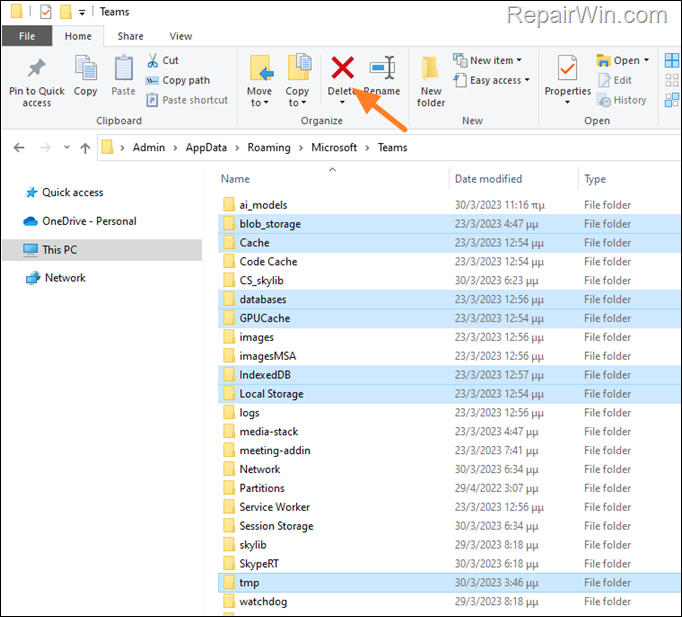Go to Microsoft in the address bar
Screen dimensions: 682x617
coord(334,147)
